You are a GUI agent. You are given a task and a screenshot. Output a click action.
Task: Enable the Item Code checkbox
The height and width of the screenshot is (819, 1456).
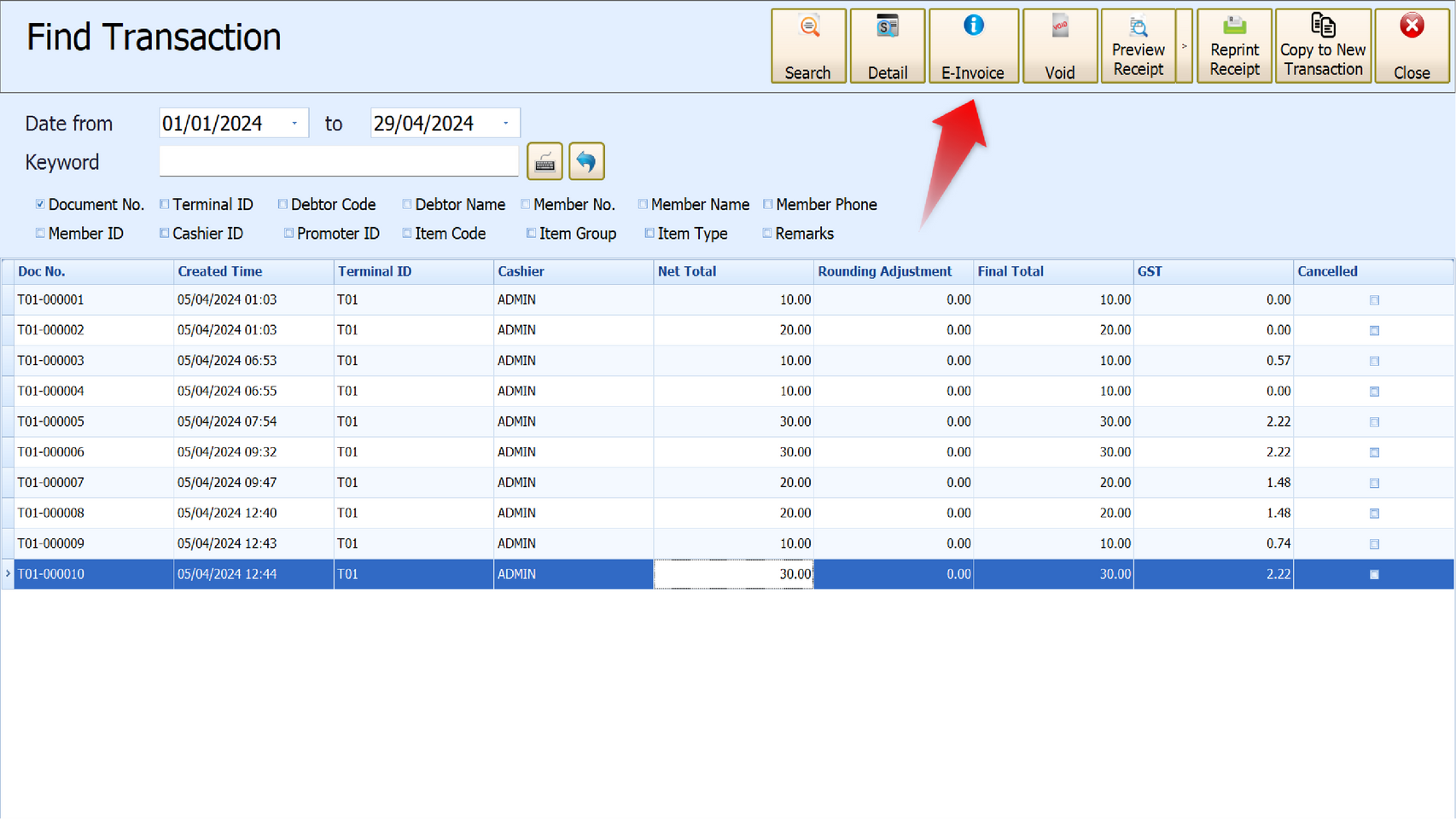pyautogui.click(x=407, y=233)
